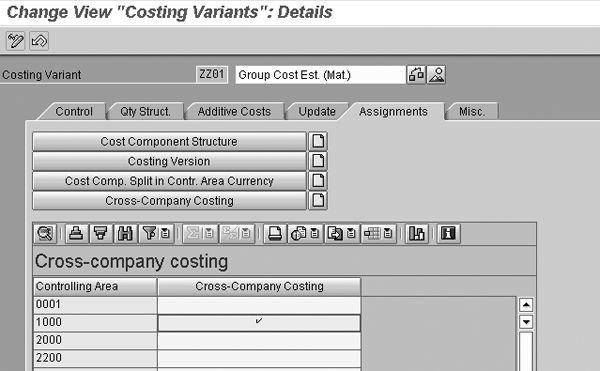Enable cross-company costing for controlling area 0001
This screenshot has height=371, width=600.
(x=259, y=305)
